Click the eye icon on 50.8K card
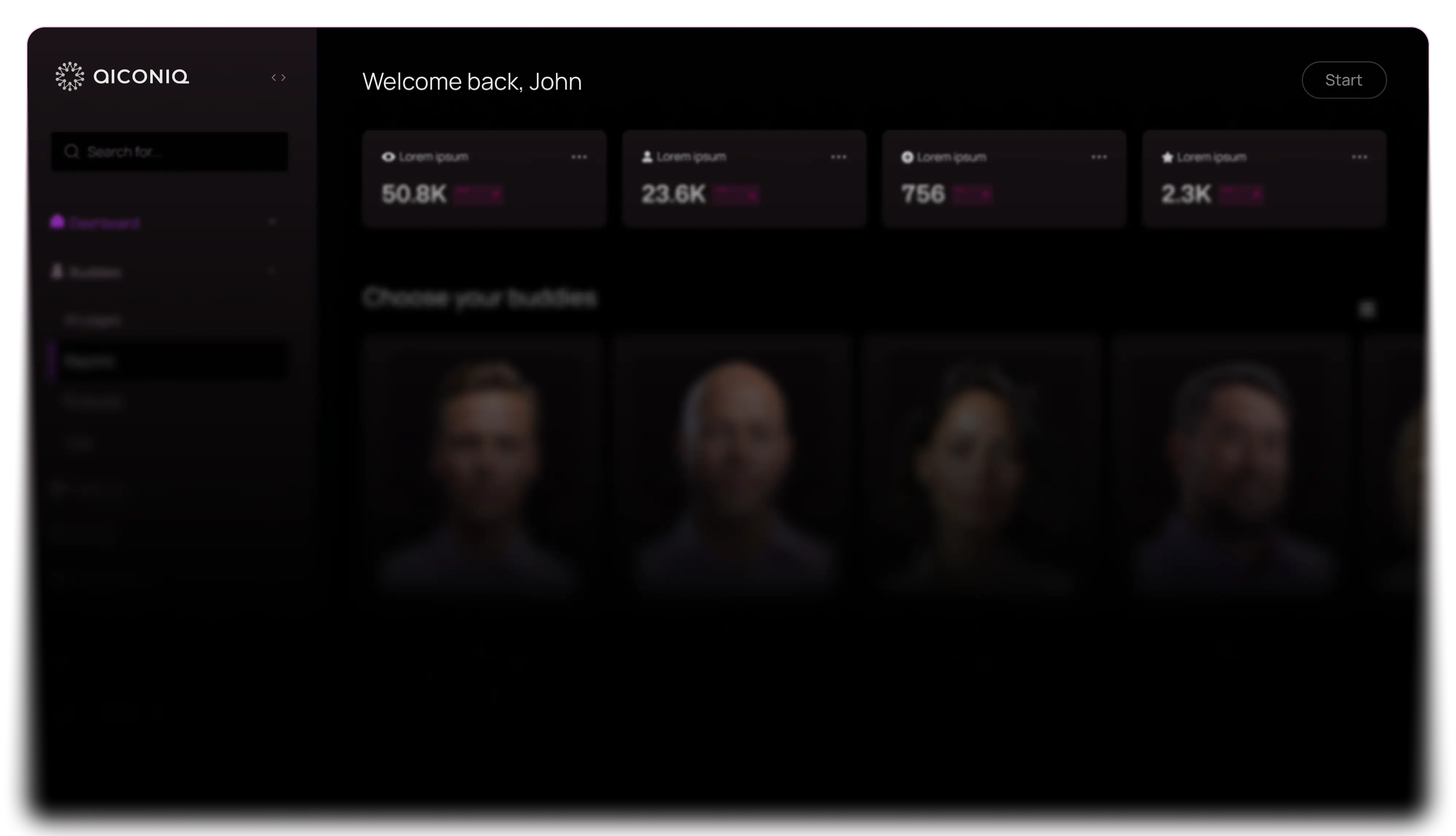1456x836 pixels. [388, 157]
